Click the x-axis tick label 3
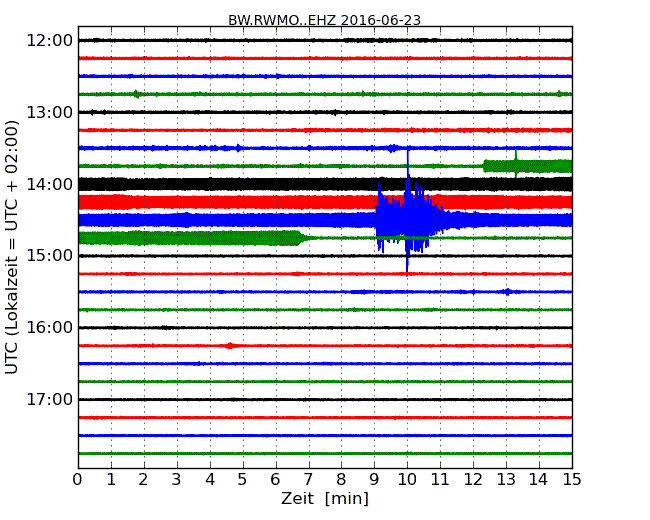Image resolution: width=650 pixels, height=520 pixels. [x=177, y=480]
